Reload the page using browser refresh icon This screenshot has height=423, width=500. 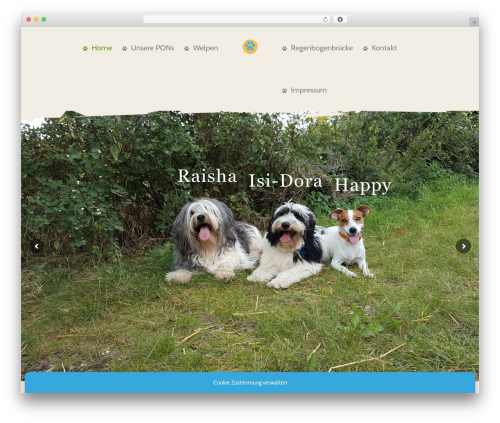click(325, 19)
